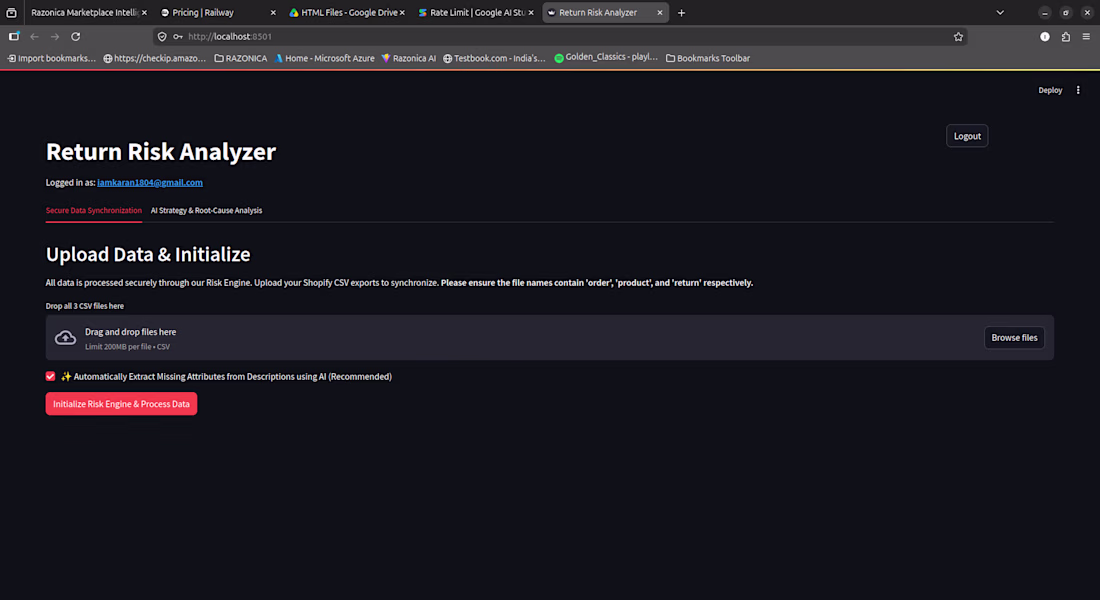
Task: Click Initialize Risk Engine & Process Data
Action: click(121, 404)
